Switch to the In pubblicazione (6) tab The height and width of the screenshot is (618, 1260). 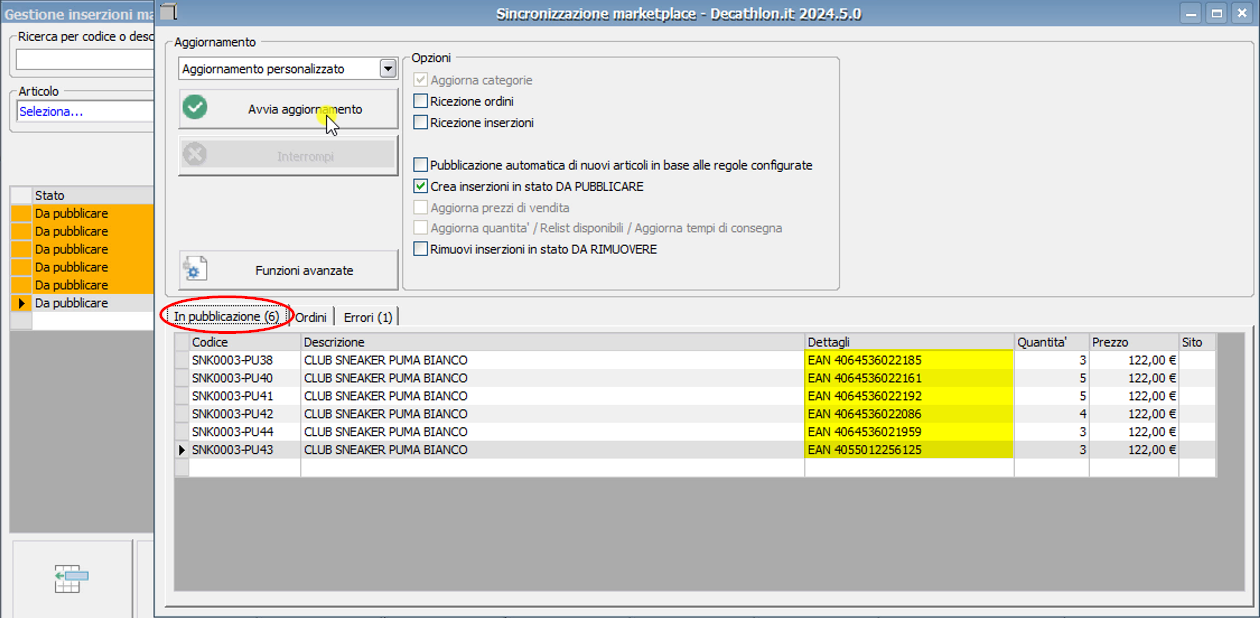[x=226, y=316]
